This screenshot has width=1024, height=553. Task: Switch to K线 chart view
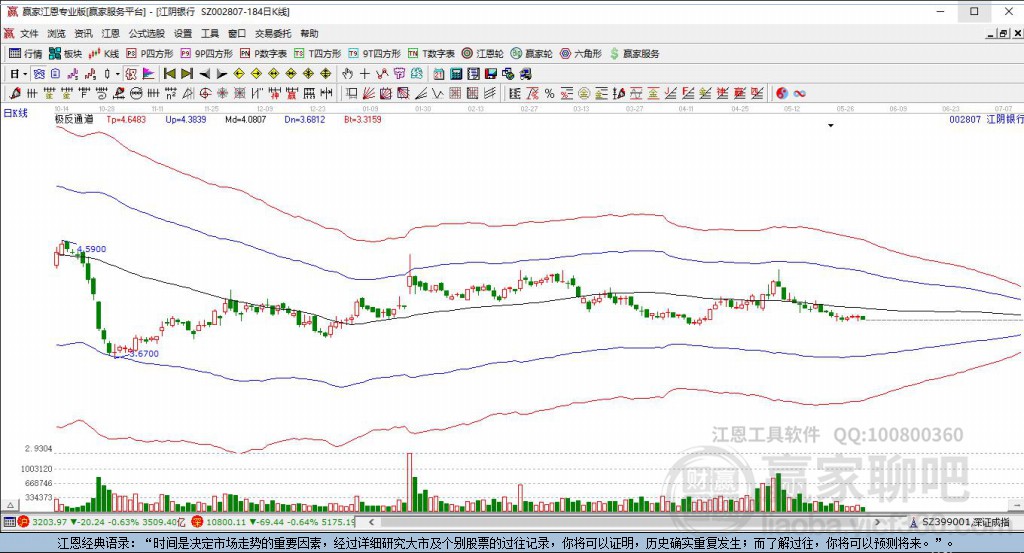coord(104,54)
